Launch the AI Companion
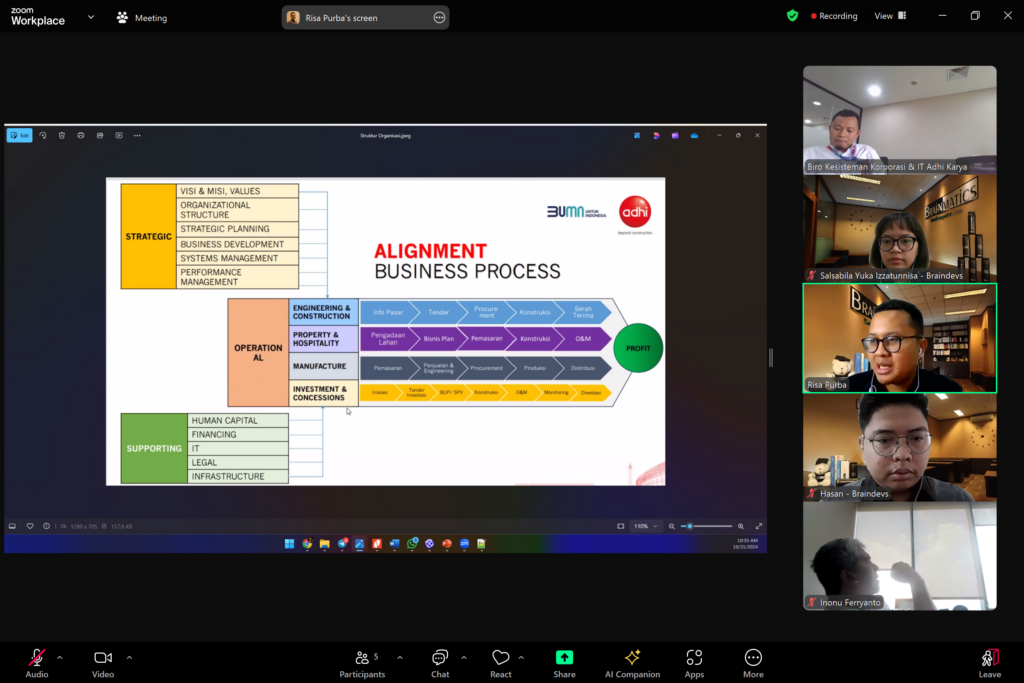 632,662
